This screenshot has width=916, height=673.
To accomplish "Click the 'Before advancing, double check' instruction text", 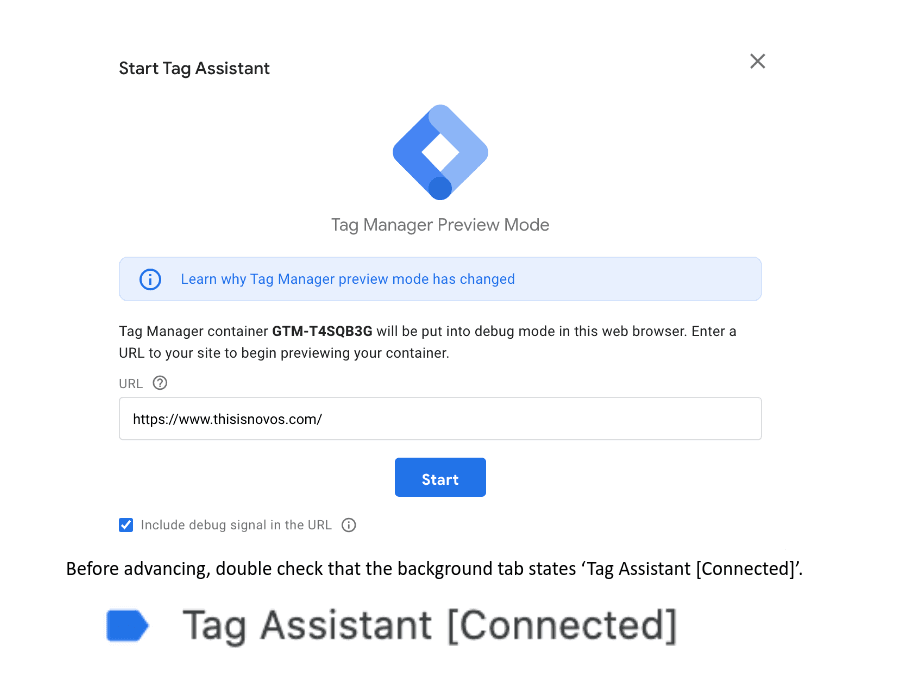I will coord(434,569).
